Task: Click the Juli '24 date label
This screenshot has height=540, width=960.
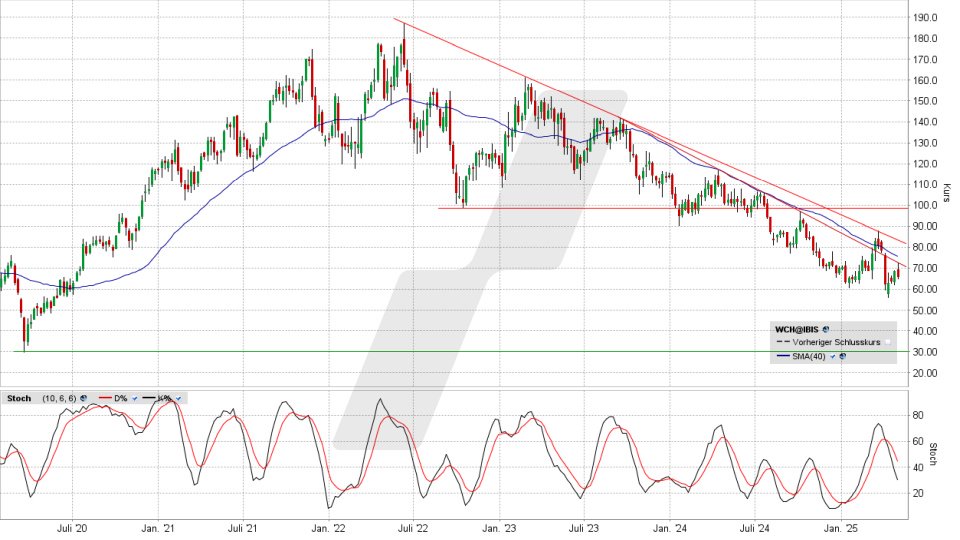Action: pos(754,528)
